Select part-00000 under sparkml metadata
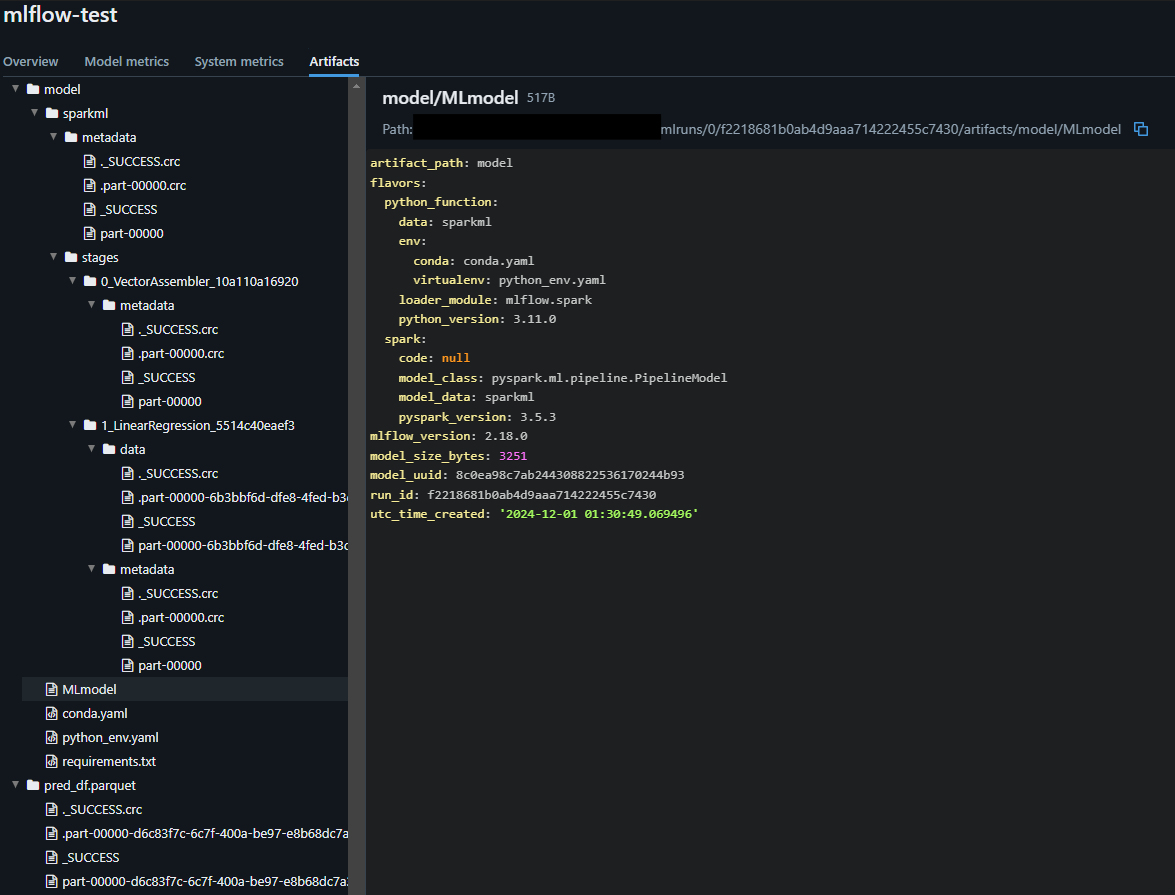Screen dimensions: 1175x895 131,234
